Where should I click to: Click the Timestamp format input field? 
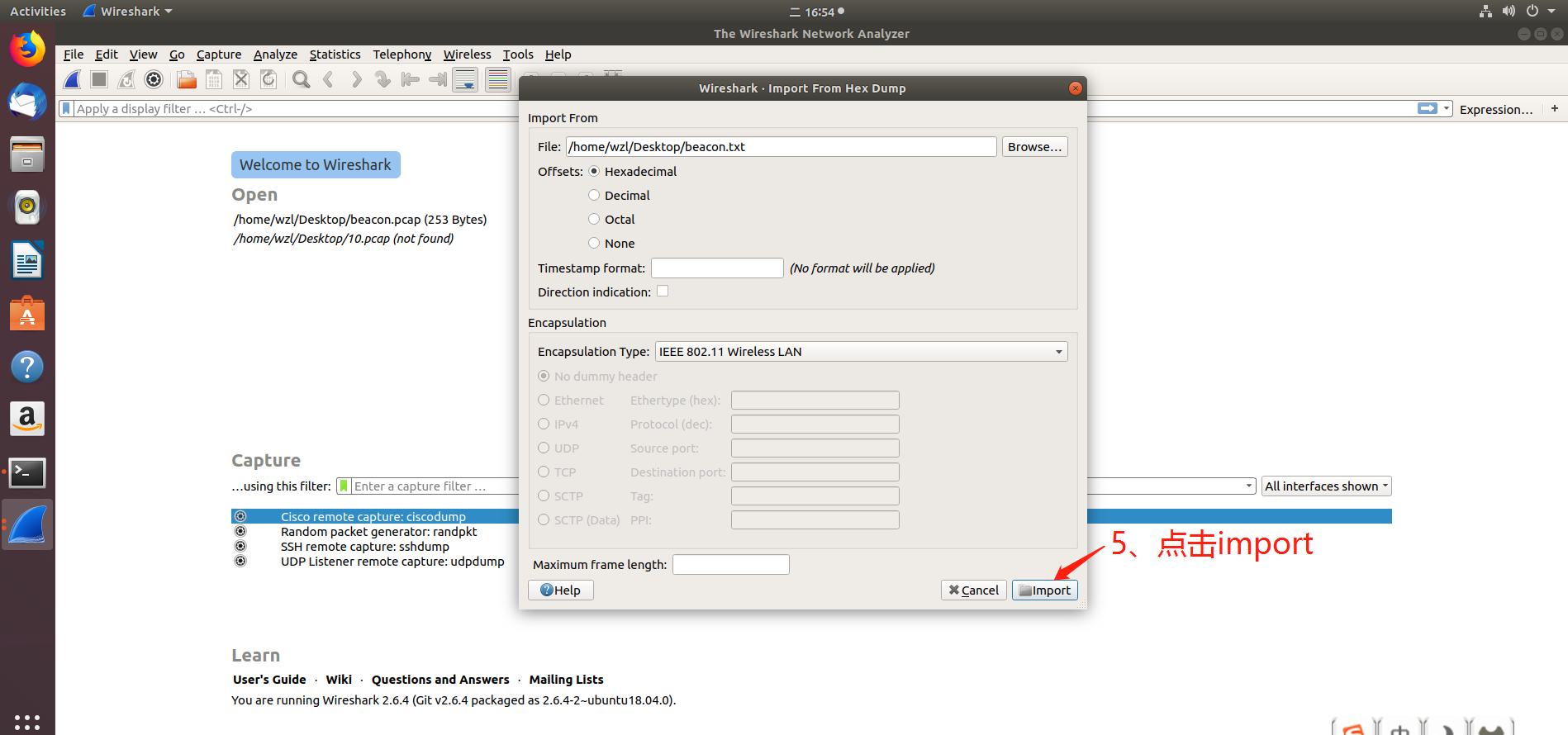(x=717, y=268)
